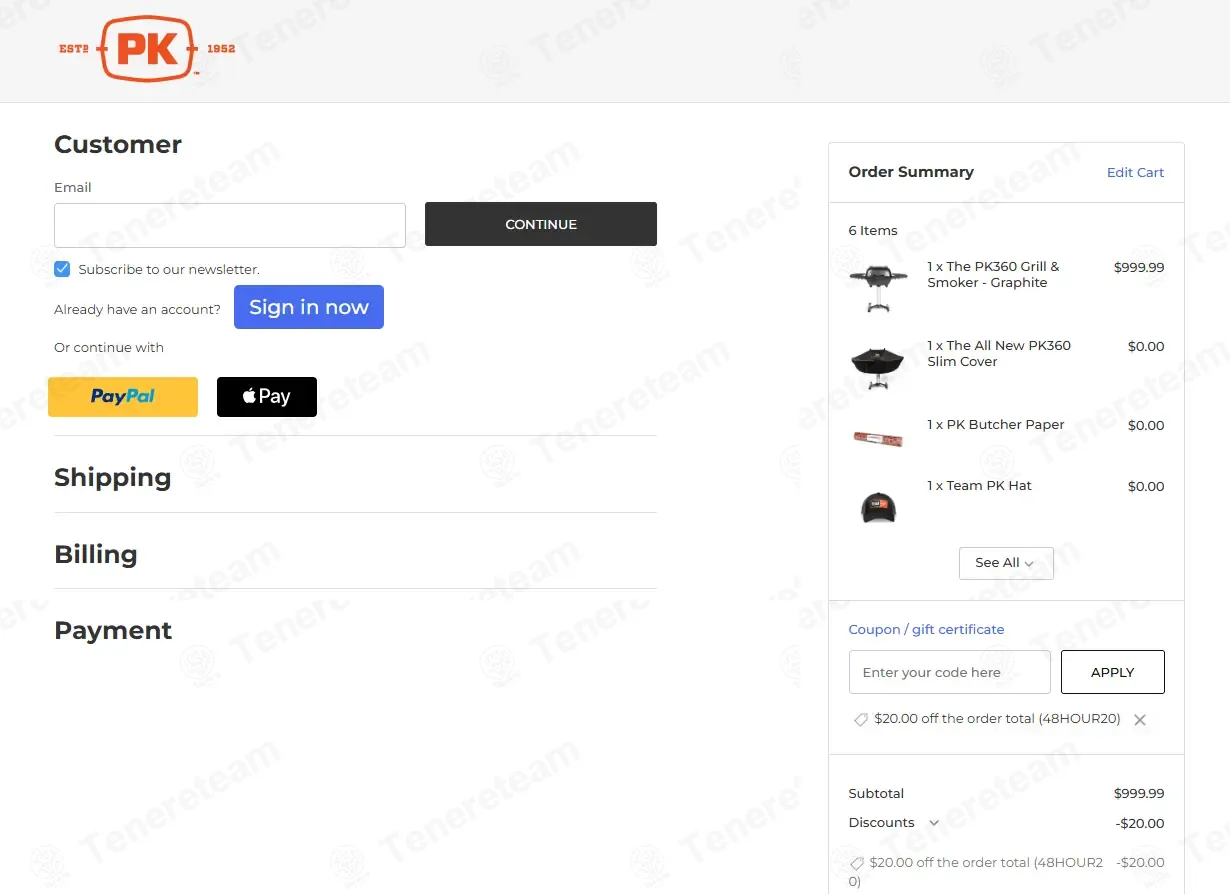Click the coupon code input field

click(x=950, y=672)
